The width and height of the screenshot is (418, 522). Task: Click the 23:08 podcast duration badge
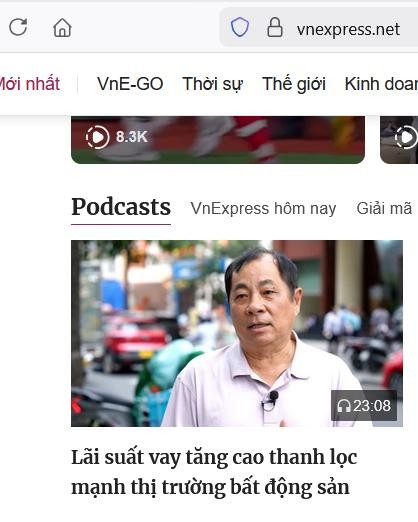tap(364, 406)
